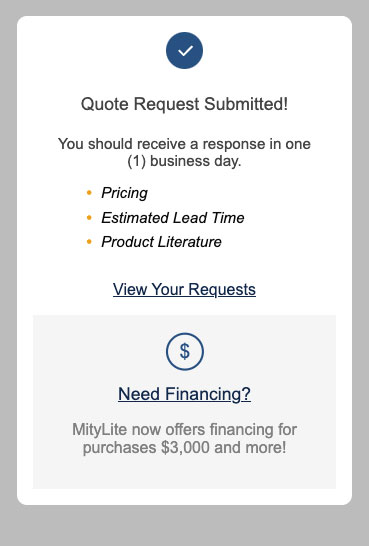Select the Product Literature list item
369x546 pixels.
[x=161, y=242]
